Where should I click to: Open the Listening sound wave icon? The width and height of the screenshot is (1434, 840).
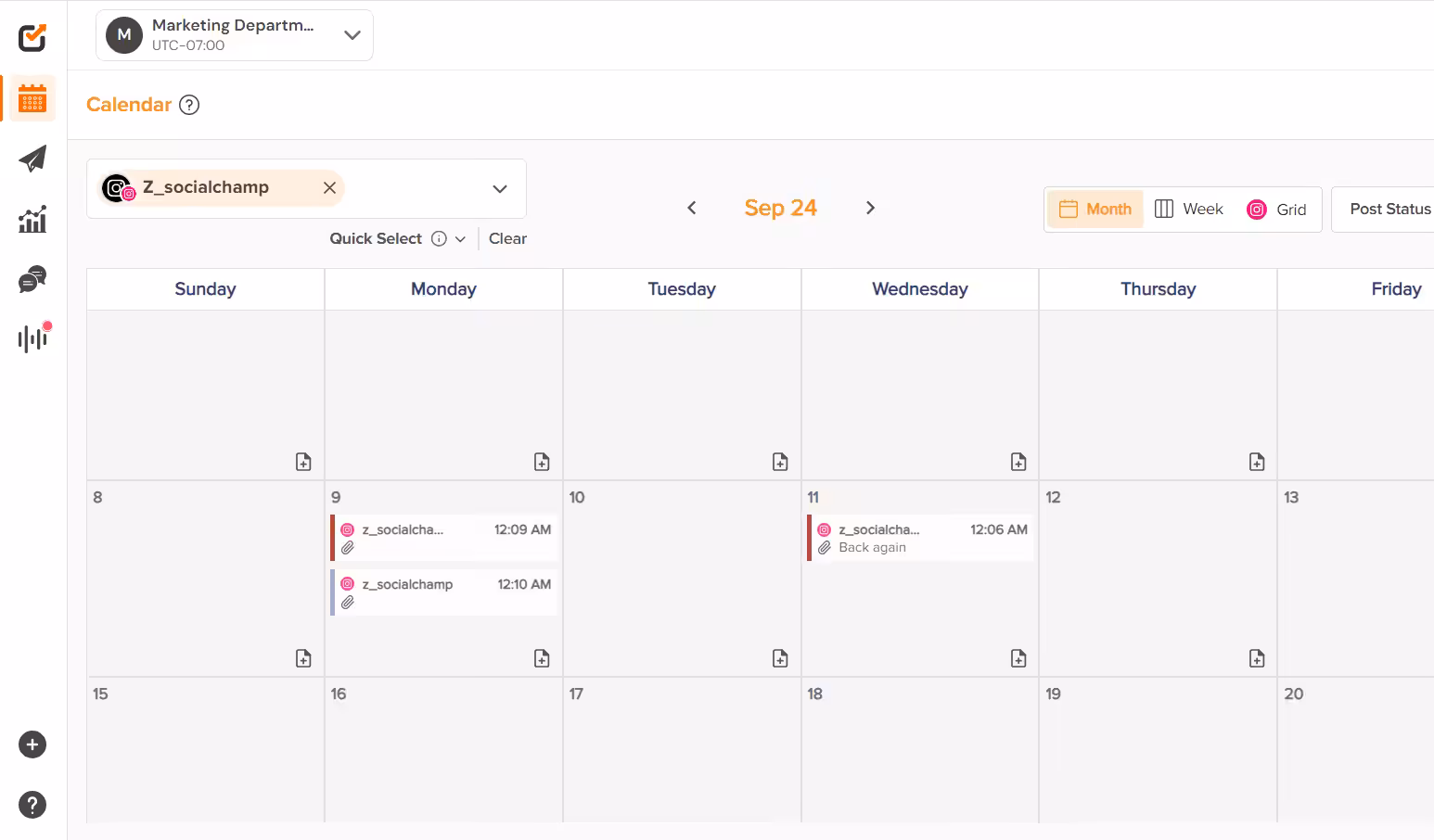(32, 338)
